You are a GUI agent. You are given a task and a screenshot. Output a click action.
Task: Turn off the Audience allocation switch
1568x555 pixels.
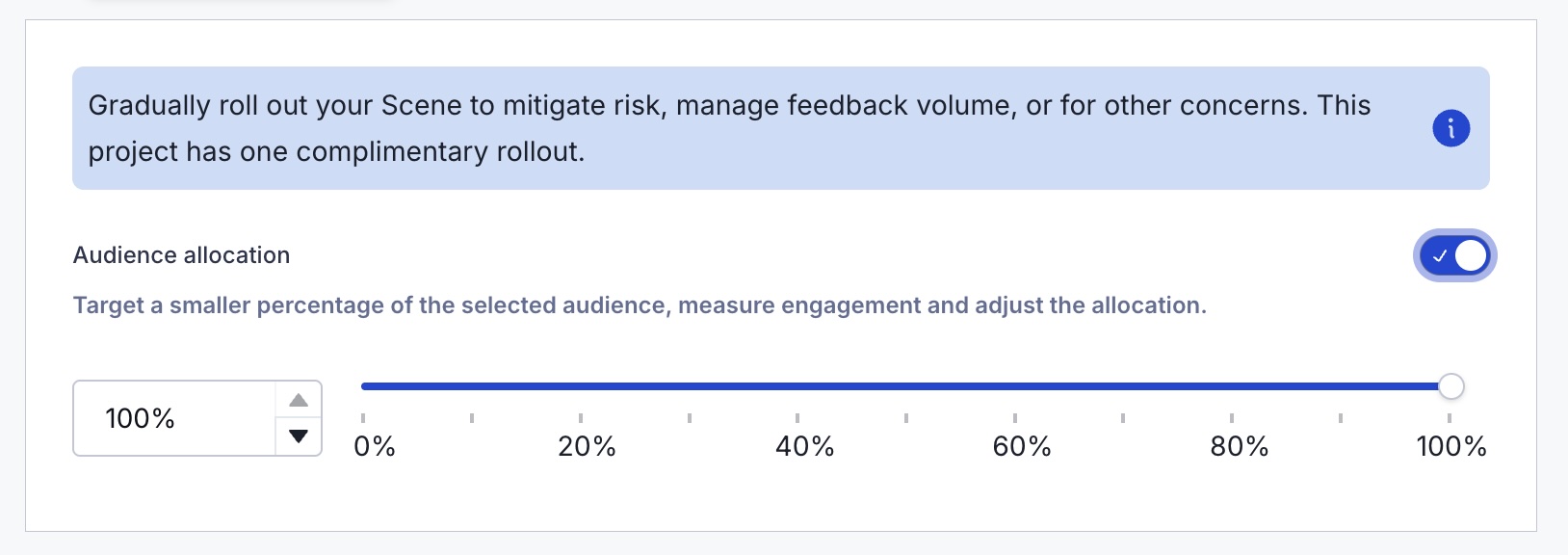click(1454, 256)
